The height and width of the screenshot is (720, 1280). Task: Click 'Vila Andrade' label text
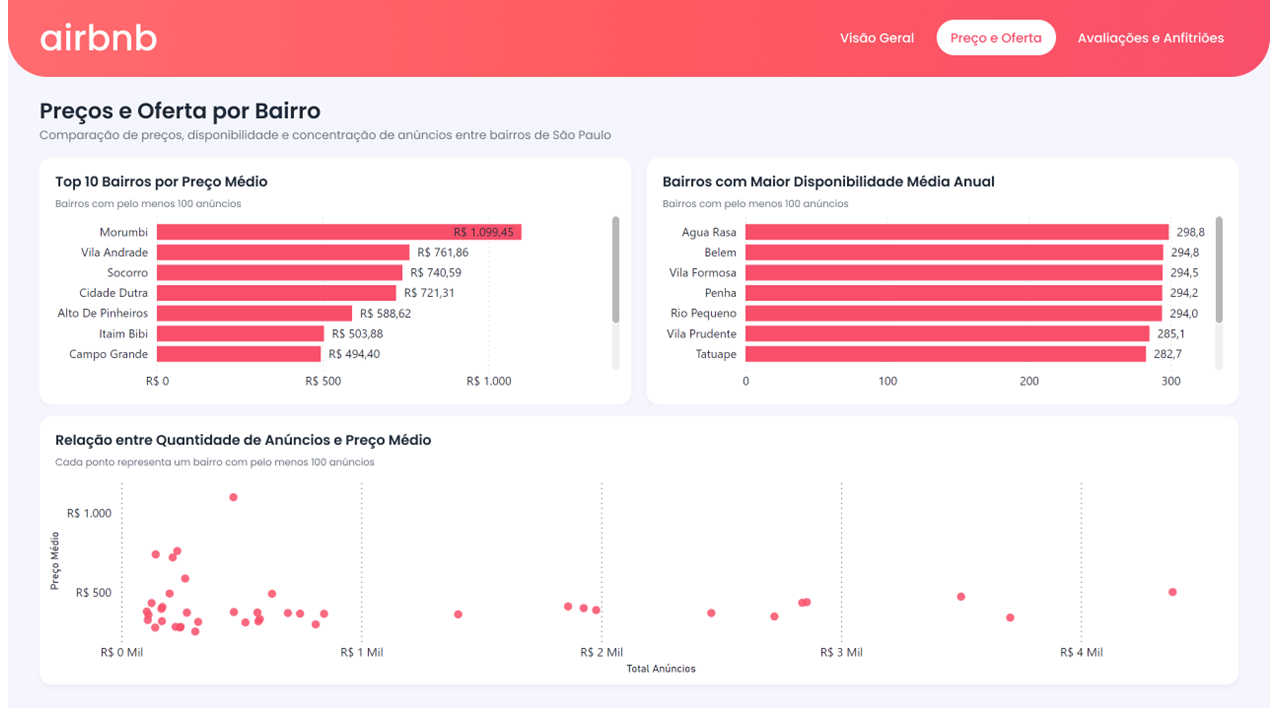pyautogui.click(x=115, y=252)
